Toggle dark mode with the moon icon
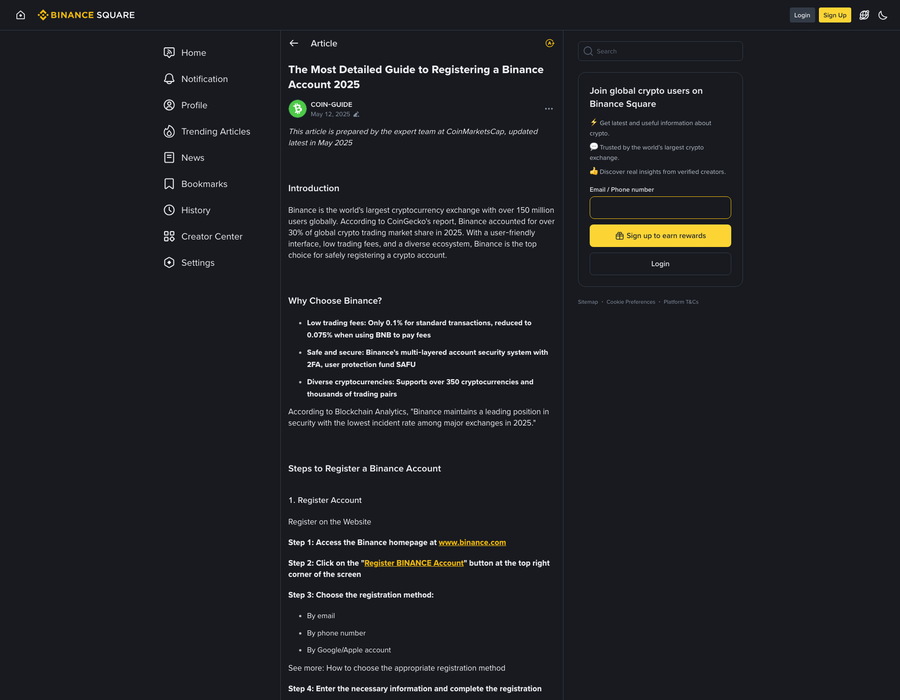 (883, 15)
